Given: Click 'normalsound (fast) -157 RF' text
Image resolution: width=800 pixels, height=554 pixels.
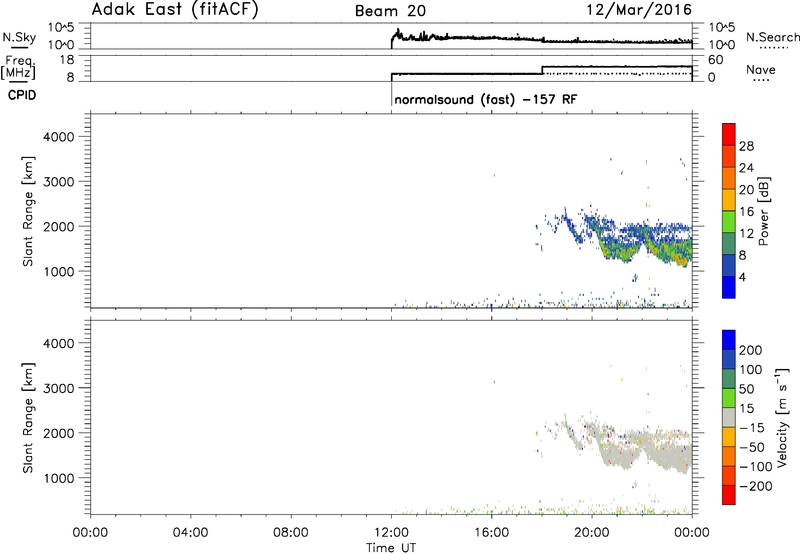Looking at the screenshot, I should pyautogui.click(x=486, y=99).
